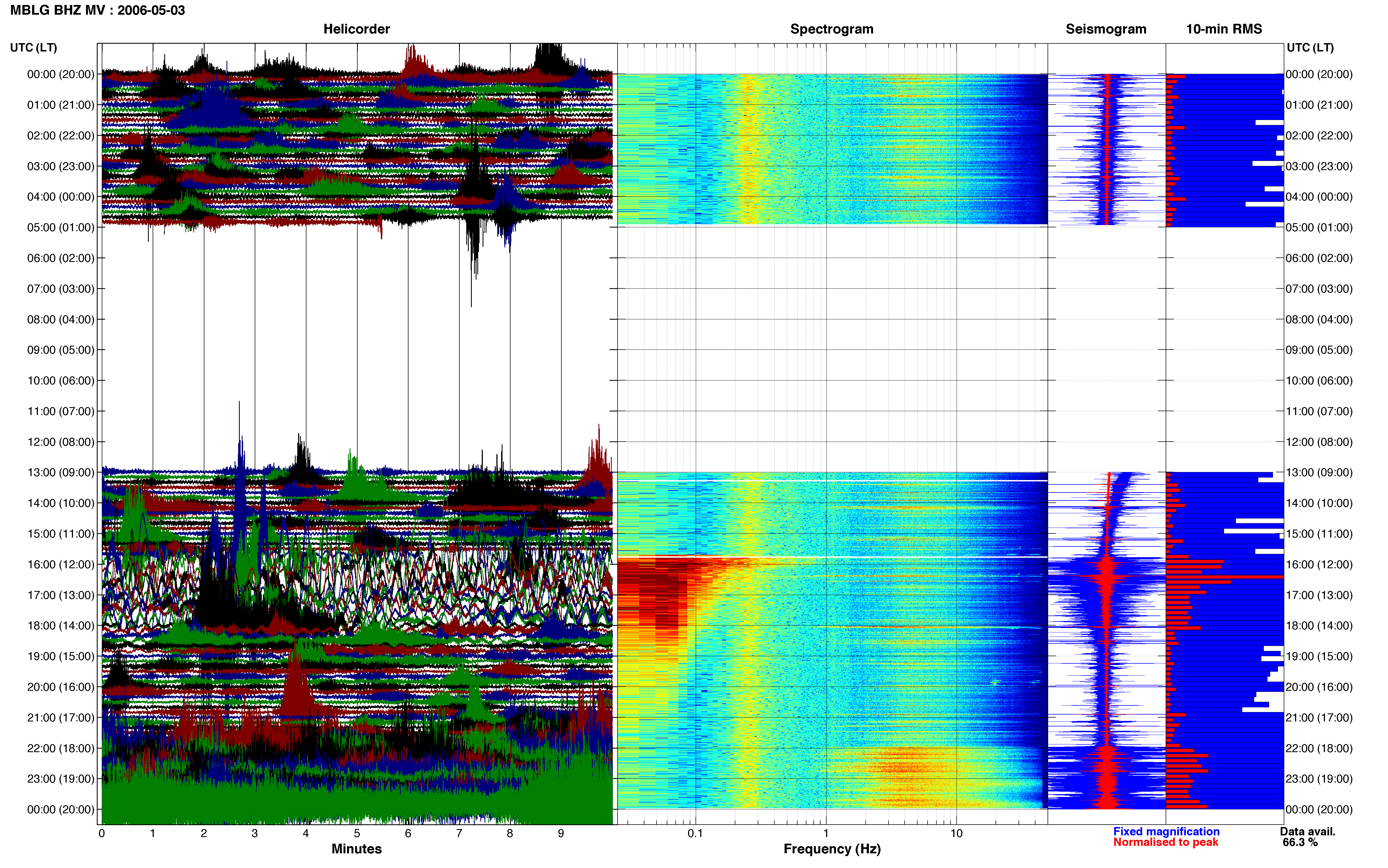The width and height of the screenshot is (1388, 868).
Task: Click left time label '22:00 (18:00)'
Action: [61, 748]
